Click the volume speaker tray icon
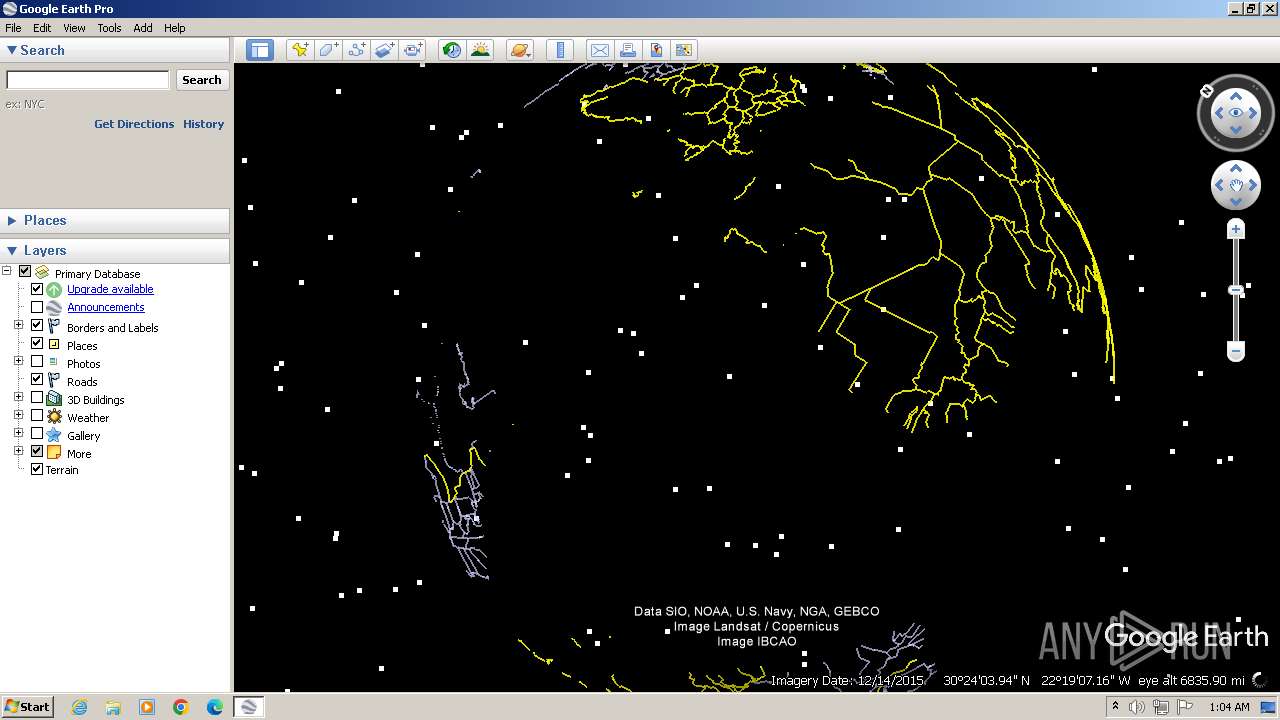Image resolution: width=1280 pixels, height=720 pixels. (x=1137, y=707)
